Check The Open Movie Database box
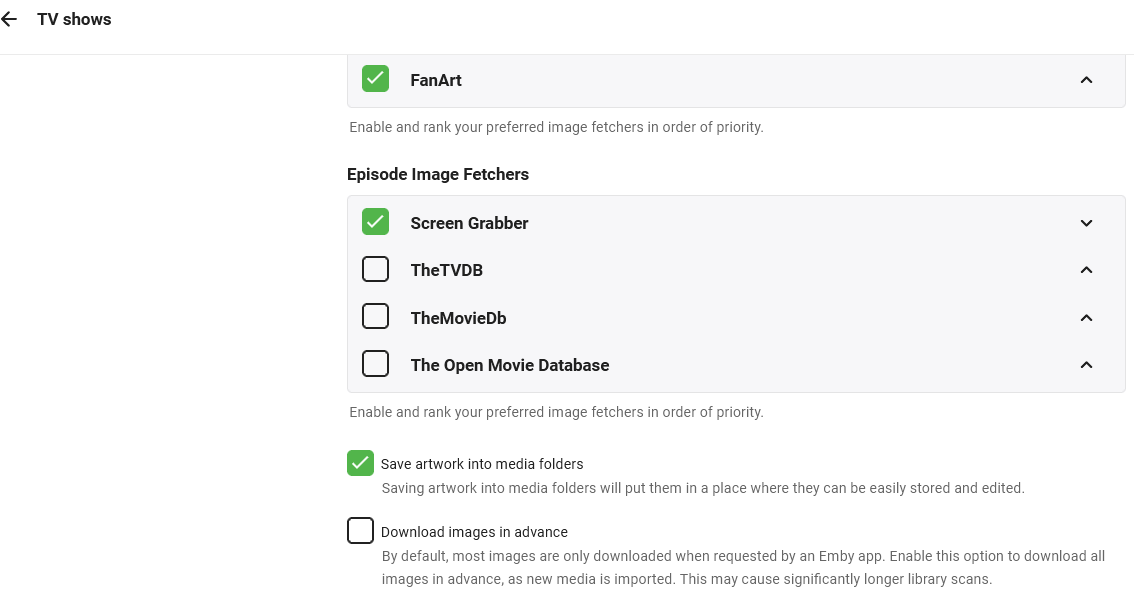Image resolution: width=1134 pixels, height=606 pixels. point(375,364)
